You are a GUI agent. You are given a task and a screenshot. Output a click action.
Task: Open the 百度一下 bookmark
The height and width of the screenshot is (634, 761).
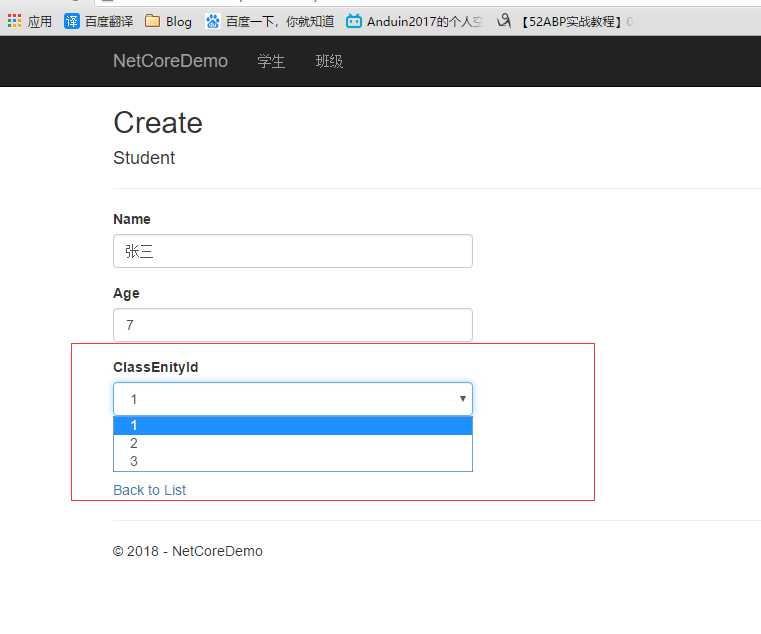tap(269, 21)
